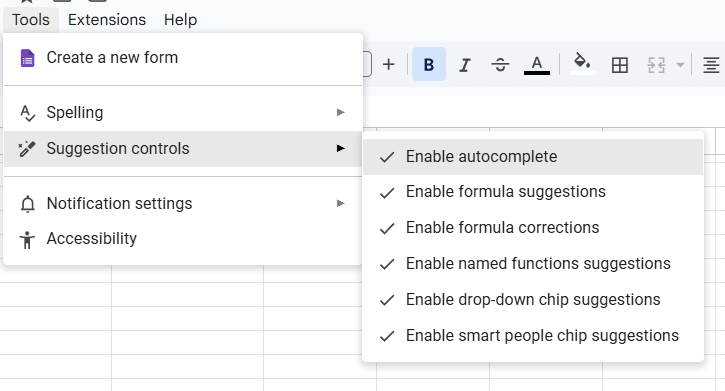This screenshot has height=391, width=725.
Task: Toggle Enable smart people chip suggestions
Action: coord(533,336)
